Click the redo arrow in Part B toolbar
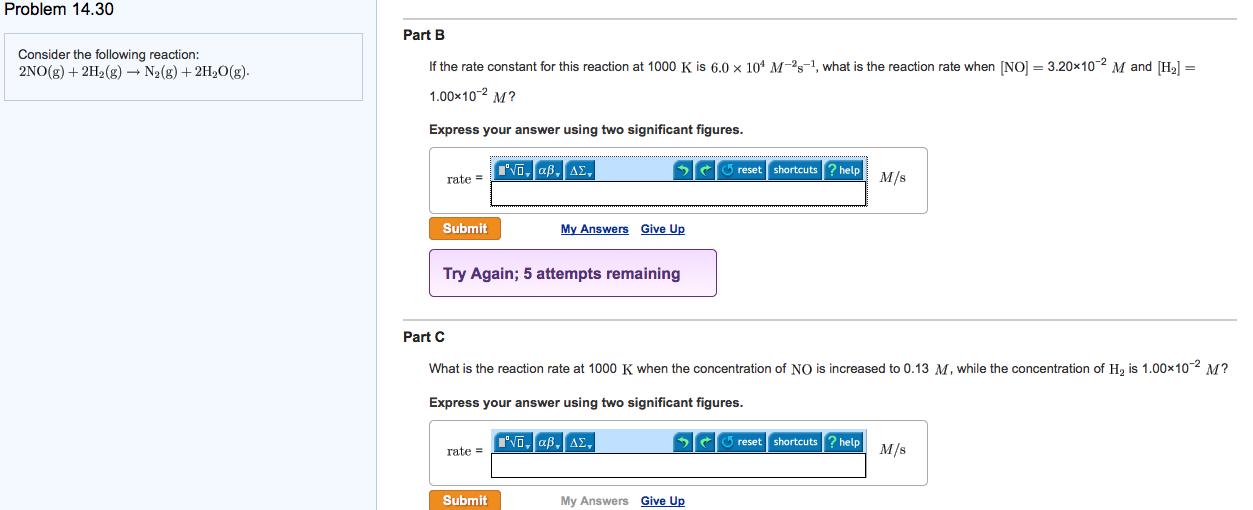This screenshot has height=510, width=1253. click(706, 170)
